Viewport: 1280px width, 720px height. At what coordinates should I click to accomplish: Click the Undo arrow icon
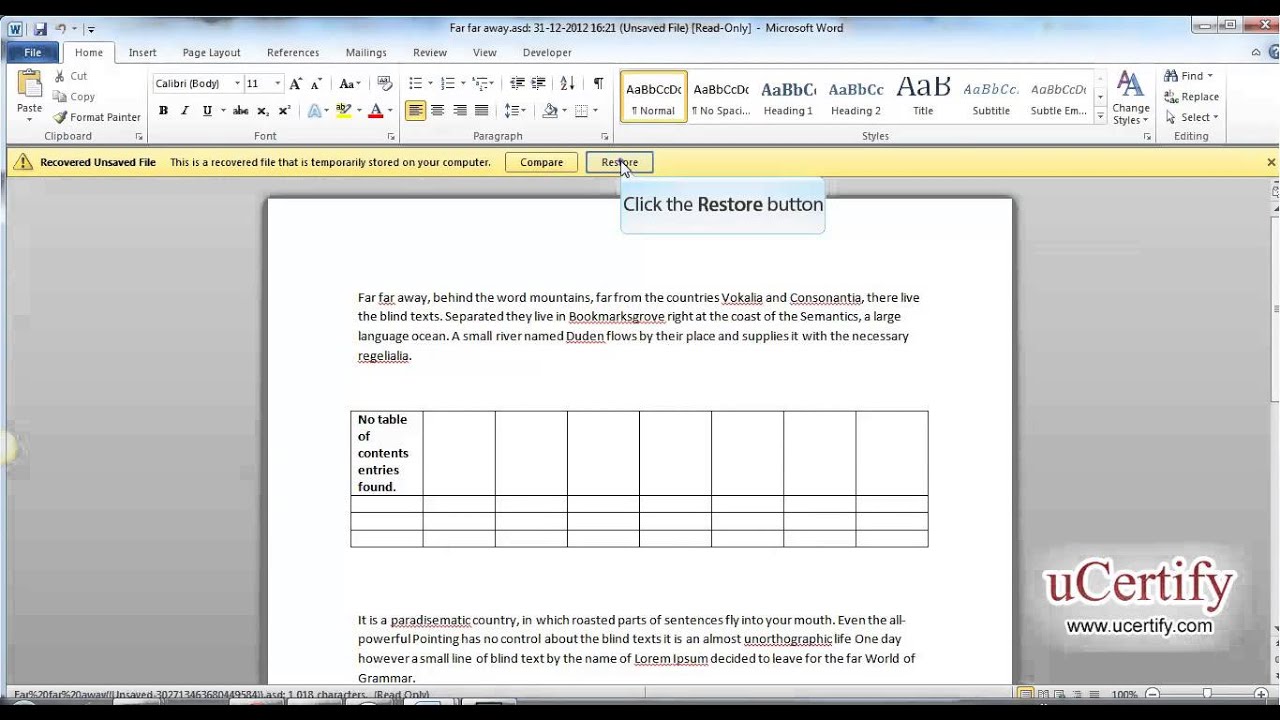pos(60,29)
